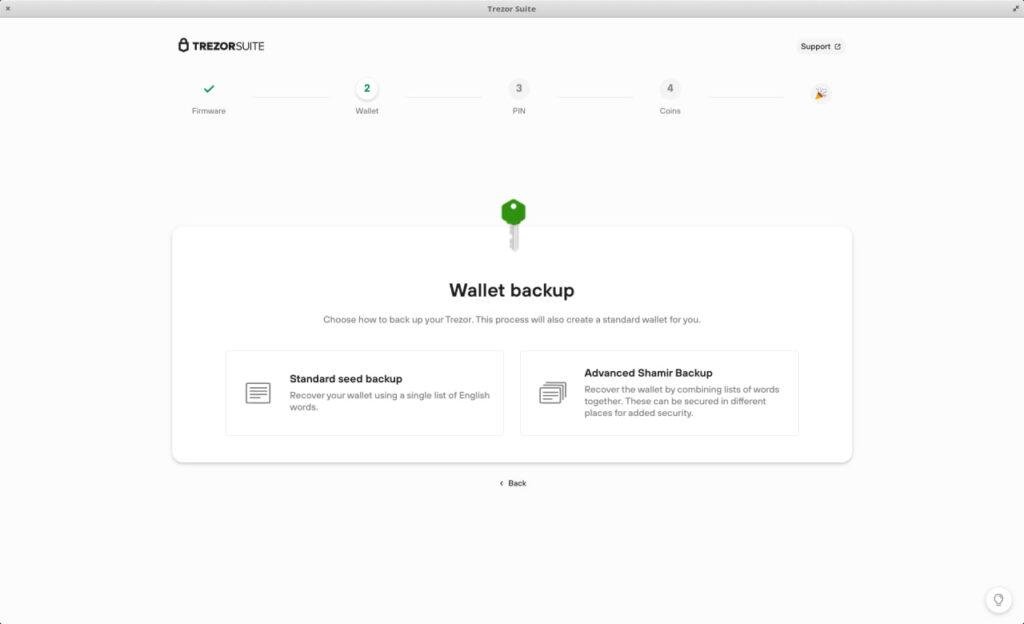
Task: Click the party popper final step icon
Action: [821, 94]
